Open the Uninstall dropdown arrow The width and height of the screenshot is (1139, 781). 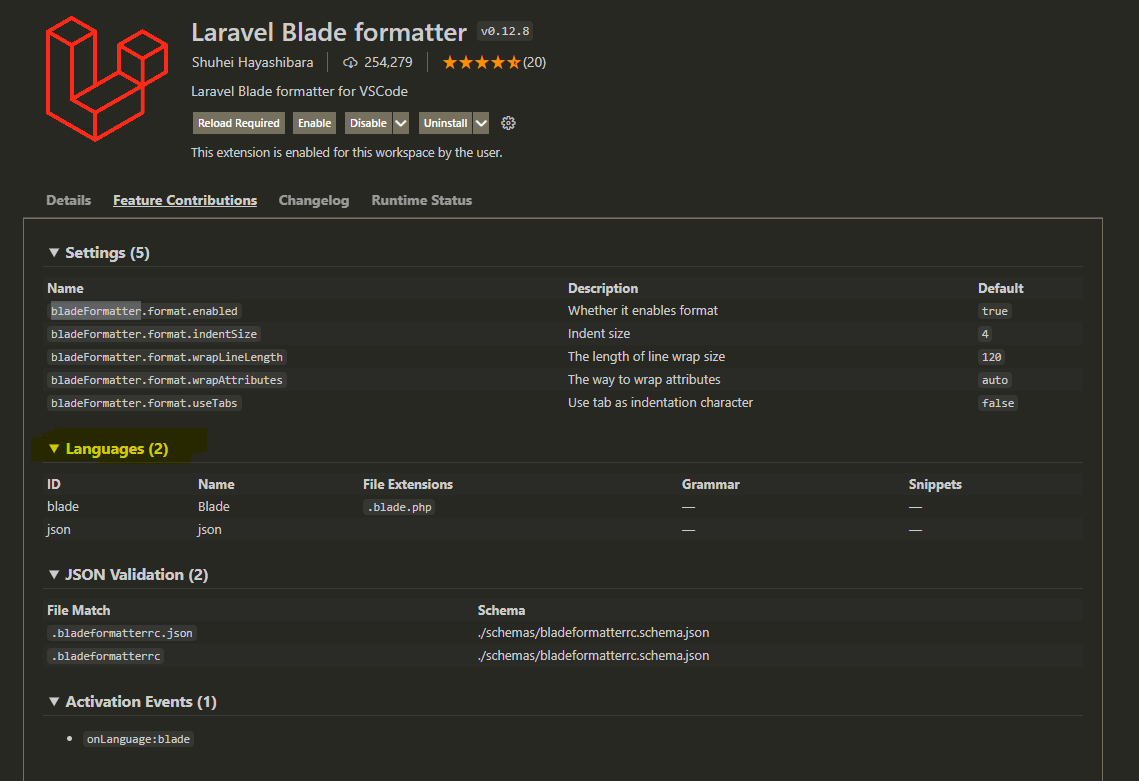481,124
